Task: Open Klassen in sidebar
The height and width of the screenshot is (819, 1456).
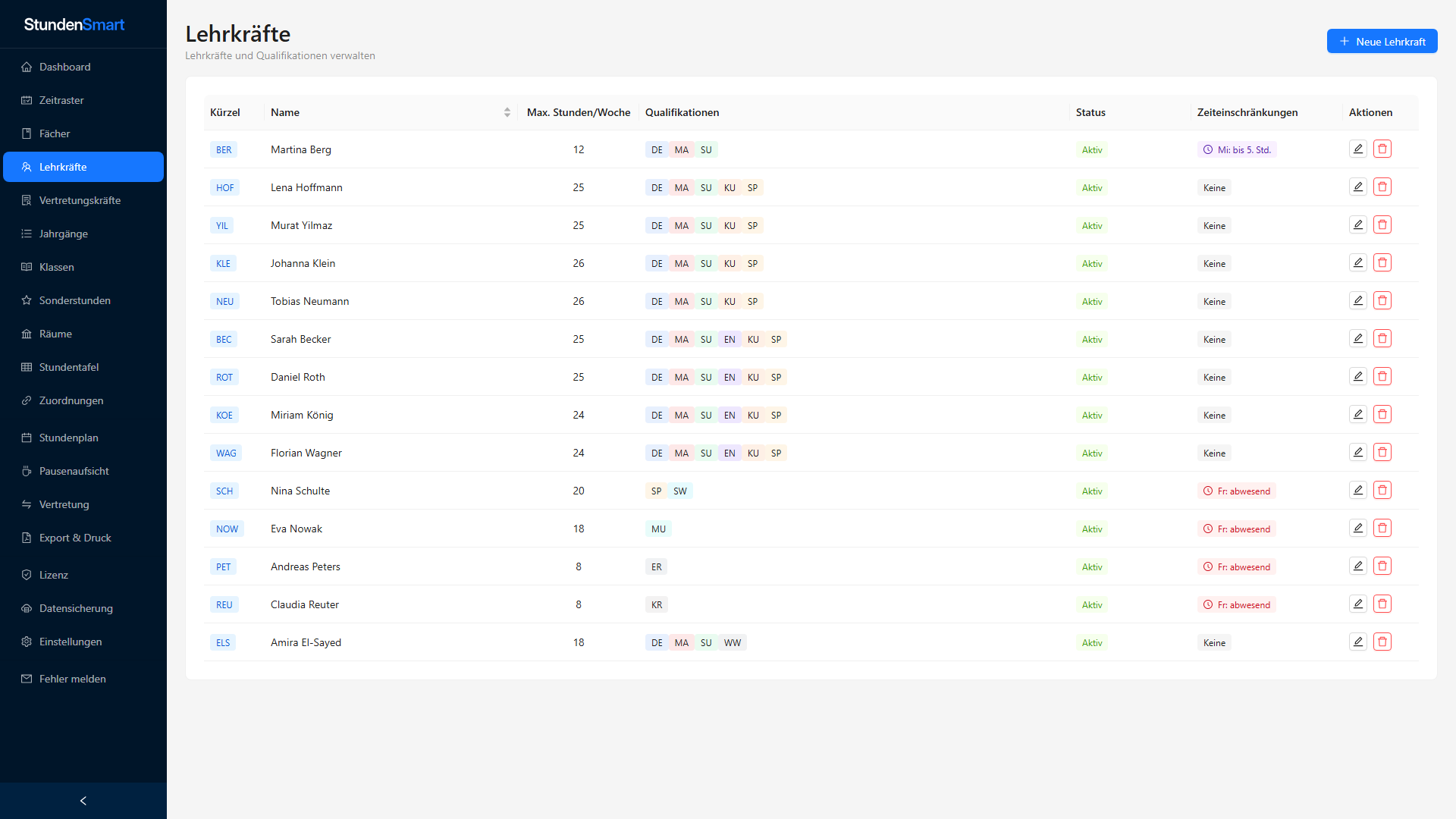Action: click(x=83, y=267)
